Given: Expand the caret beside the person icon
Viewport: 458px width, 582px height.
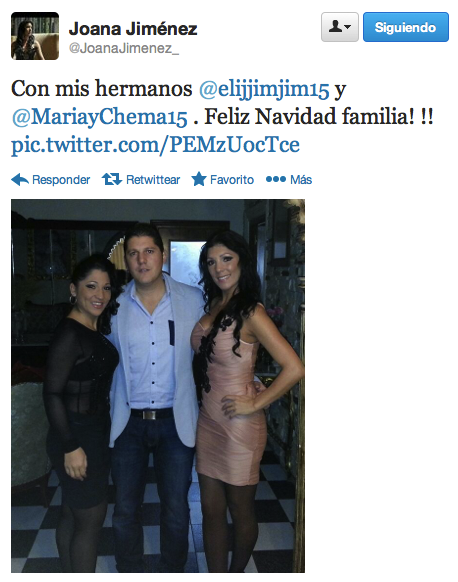Looking at the screenshot, I should tap(348, 27).
